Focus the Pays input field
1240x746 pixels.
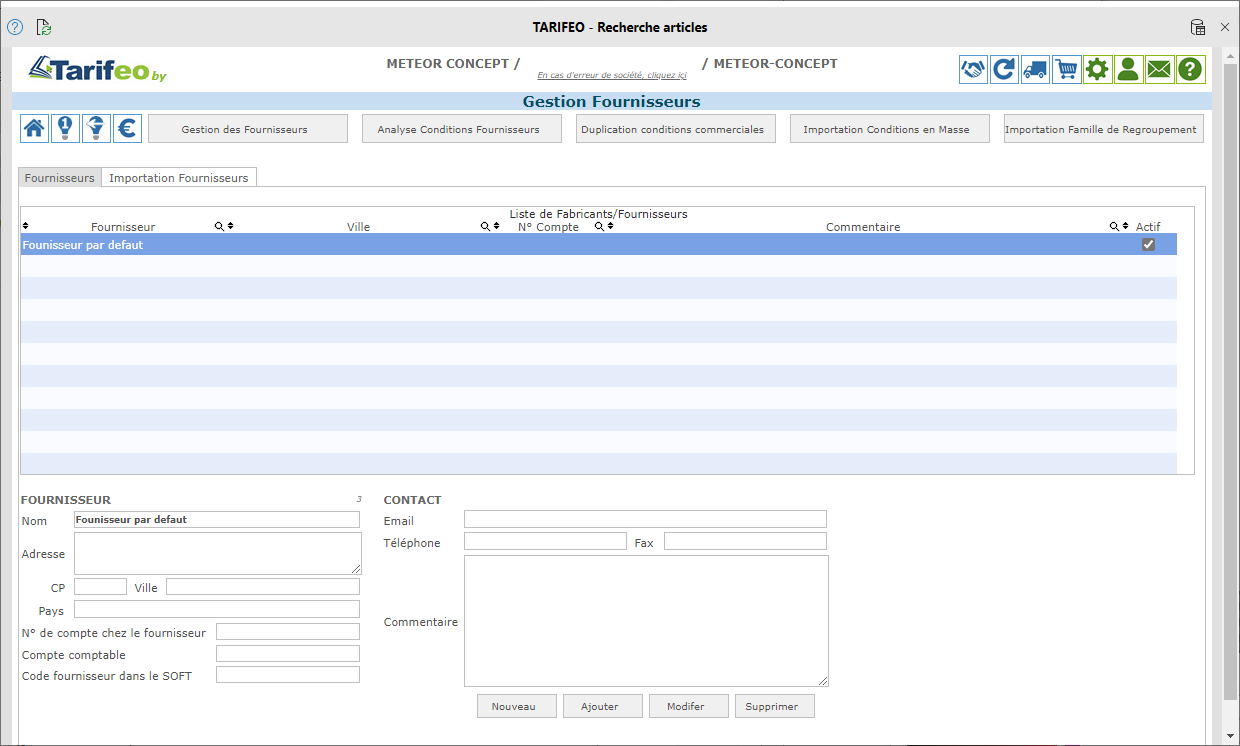click(x=217, y=609)
